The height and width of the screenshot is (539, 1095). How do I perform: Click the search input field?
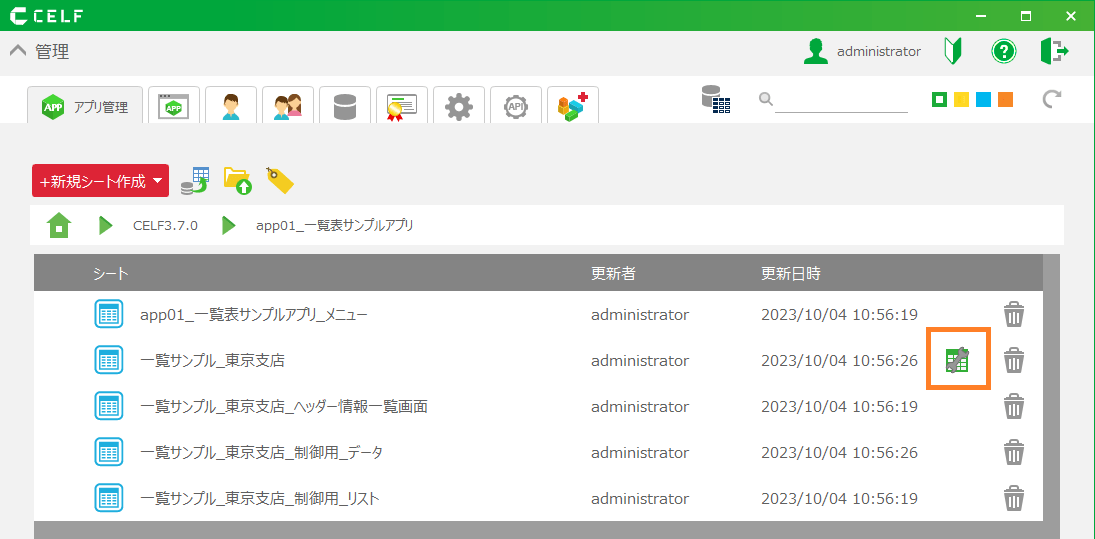click(x=840, y=100)
